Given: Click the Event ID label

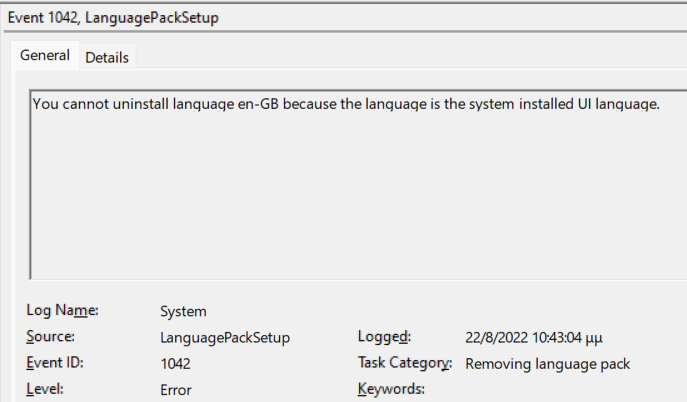Looking at the screenshot, I should 55,363.
